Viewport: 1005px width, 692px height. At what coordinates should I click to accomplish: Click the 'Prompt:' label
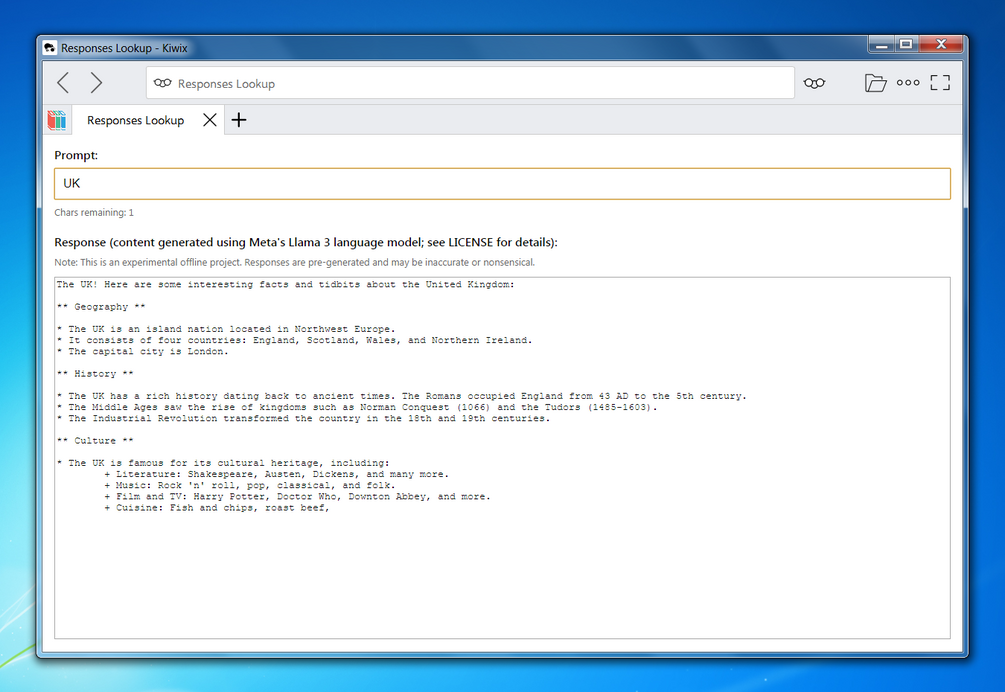pos(76,155)
